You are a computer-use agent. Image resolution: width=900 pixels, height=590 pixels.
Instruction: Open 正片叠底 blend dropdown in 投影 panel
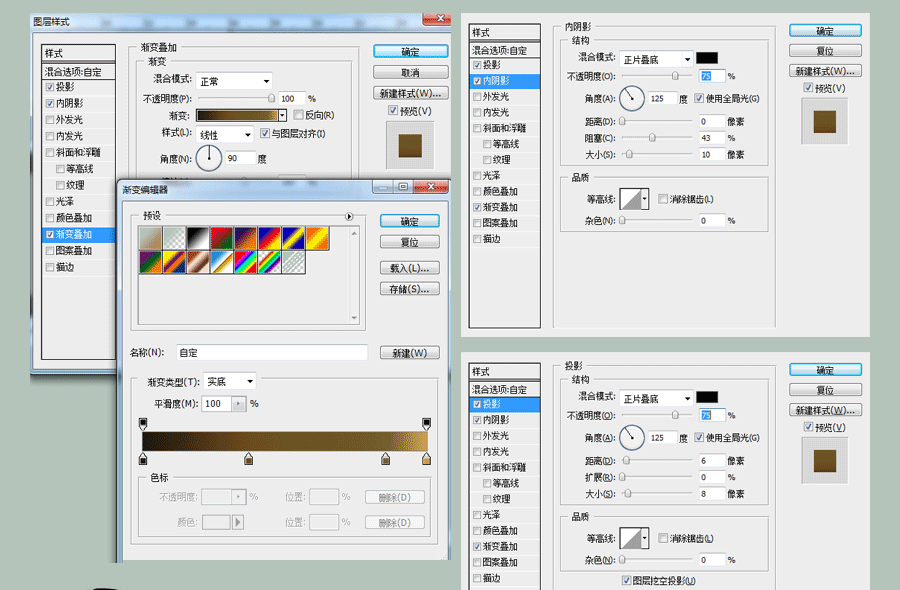pyautogui.click(x=656, y=398)
